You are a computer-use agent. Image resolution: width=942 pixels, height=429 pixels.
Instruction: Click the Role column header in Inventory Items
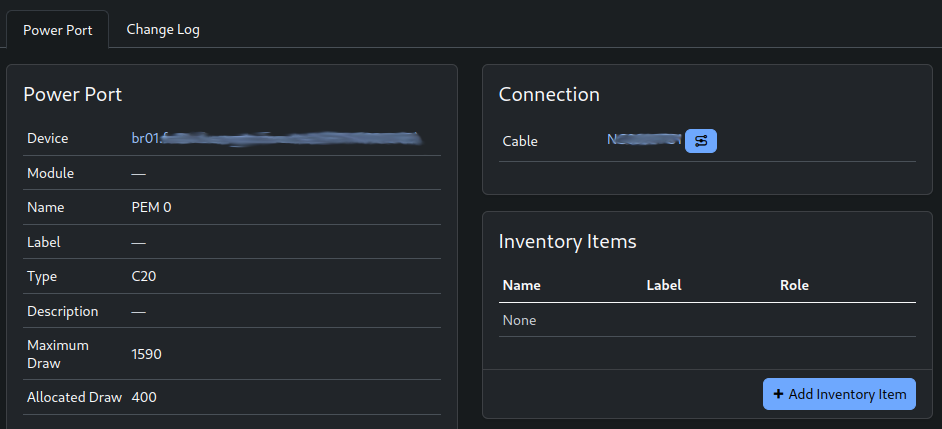(x=794, y=285)
